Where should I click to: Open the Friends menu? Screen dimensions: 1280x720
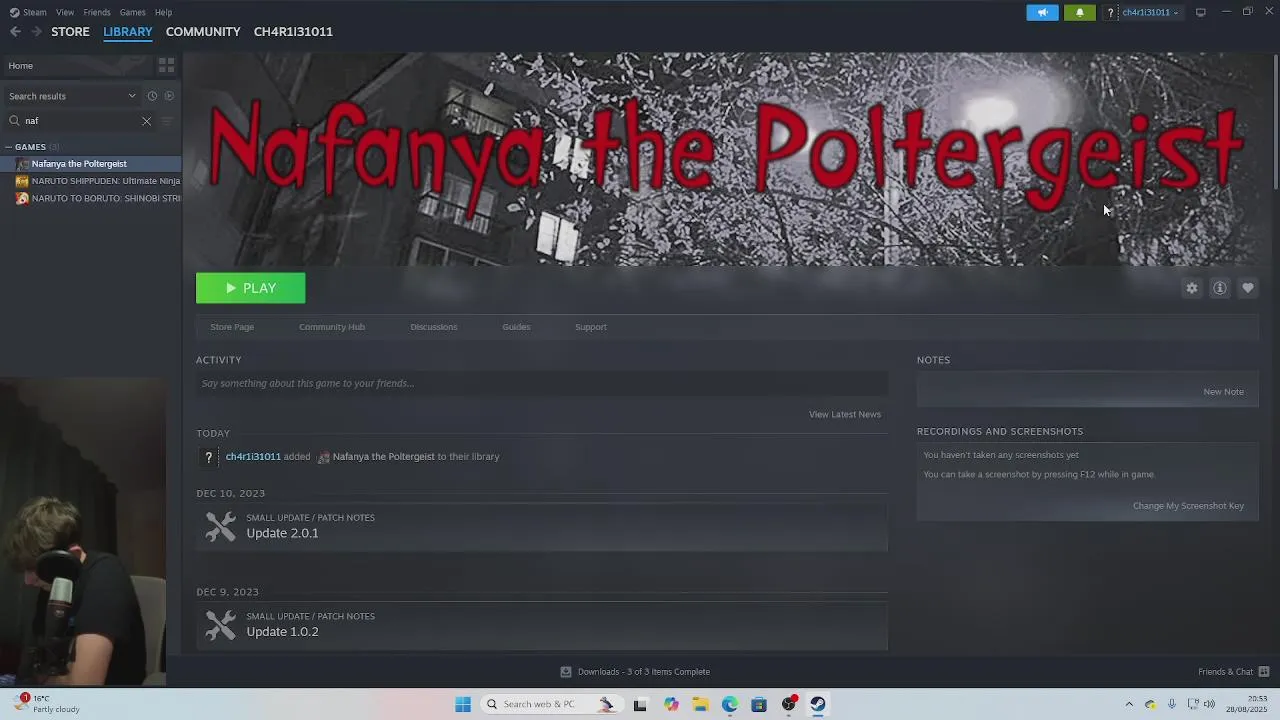coord(97,12)
